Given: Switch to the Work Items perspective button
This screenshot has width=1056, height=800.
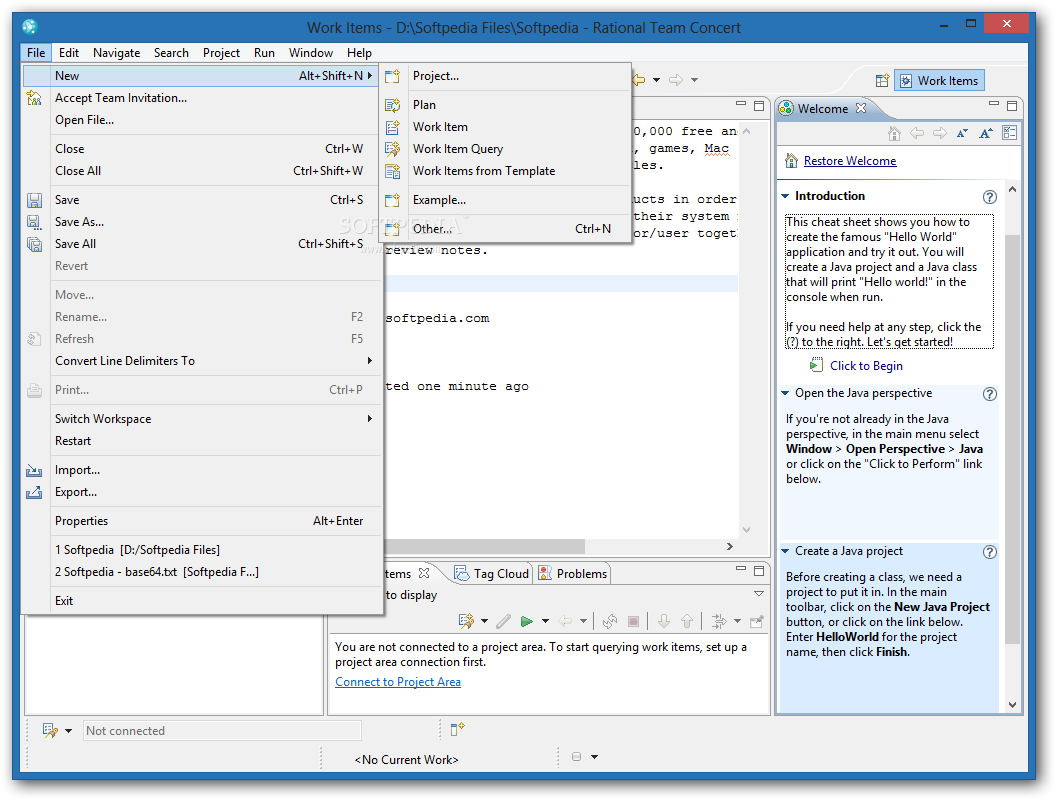Looking at the screenshot, I should (939, 81).
